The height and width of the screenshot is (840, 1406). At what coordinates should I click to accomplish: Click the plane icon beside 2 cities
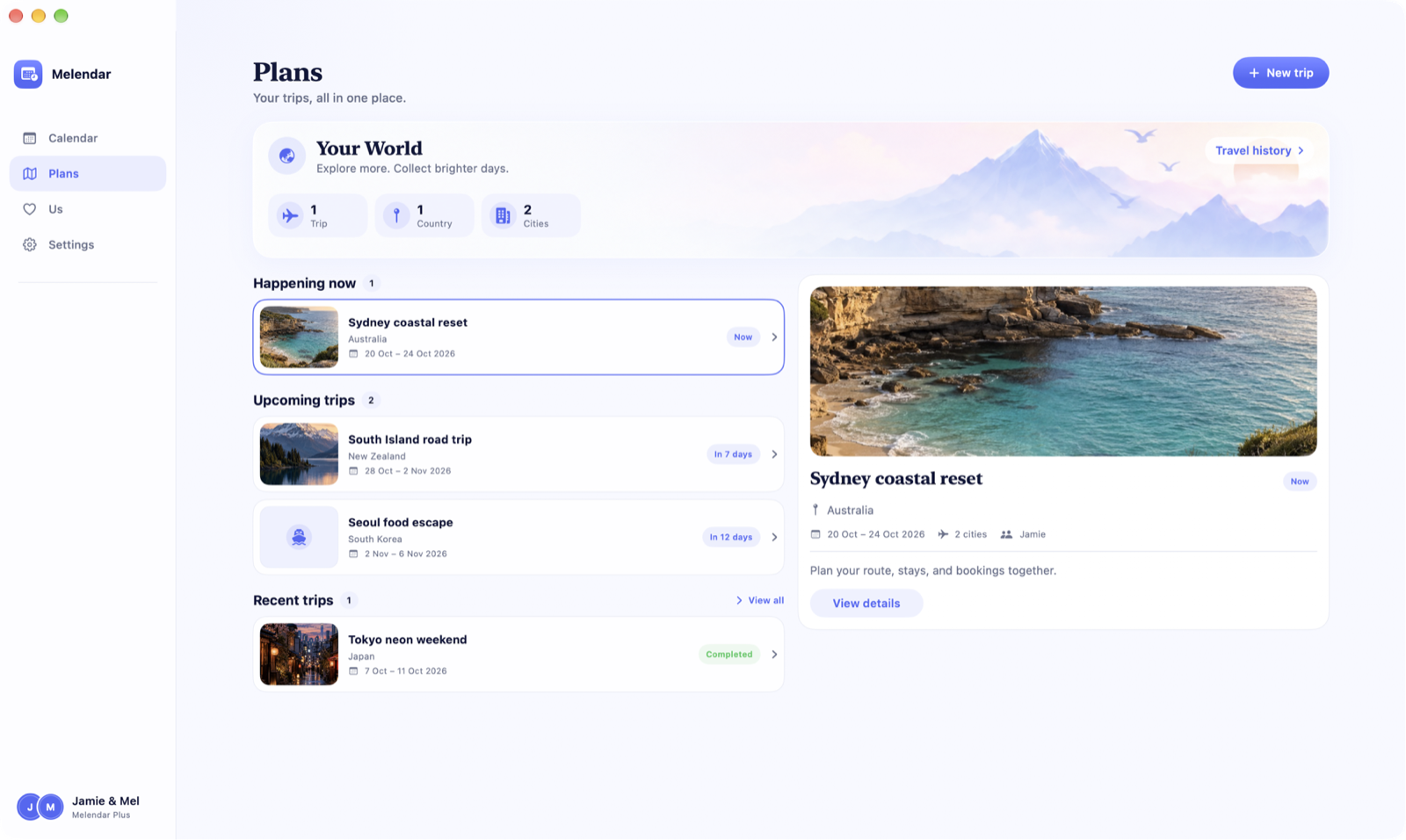click(943, 534)
